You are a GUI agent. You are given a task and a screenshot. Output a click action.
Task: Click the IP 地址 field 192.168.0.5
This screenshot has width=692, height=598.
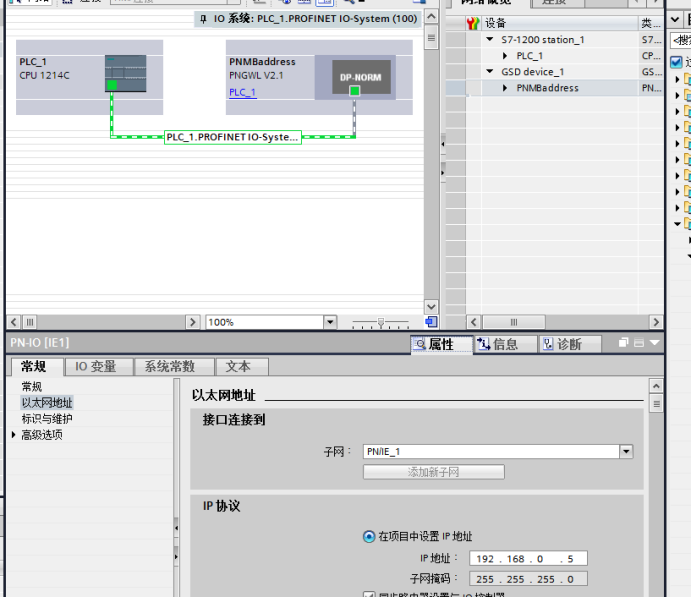point(528,559)
